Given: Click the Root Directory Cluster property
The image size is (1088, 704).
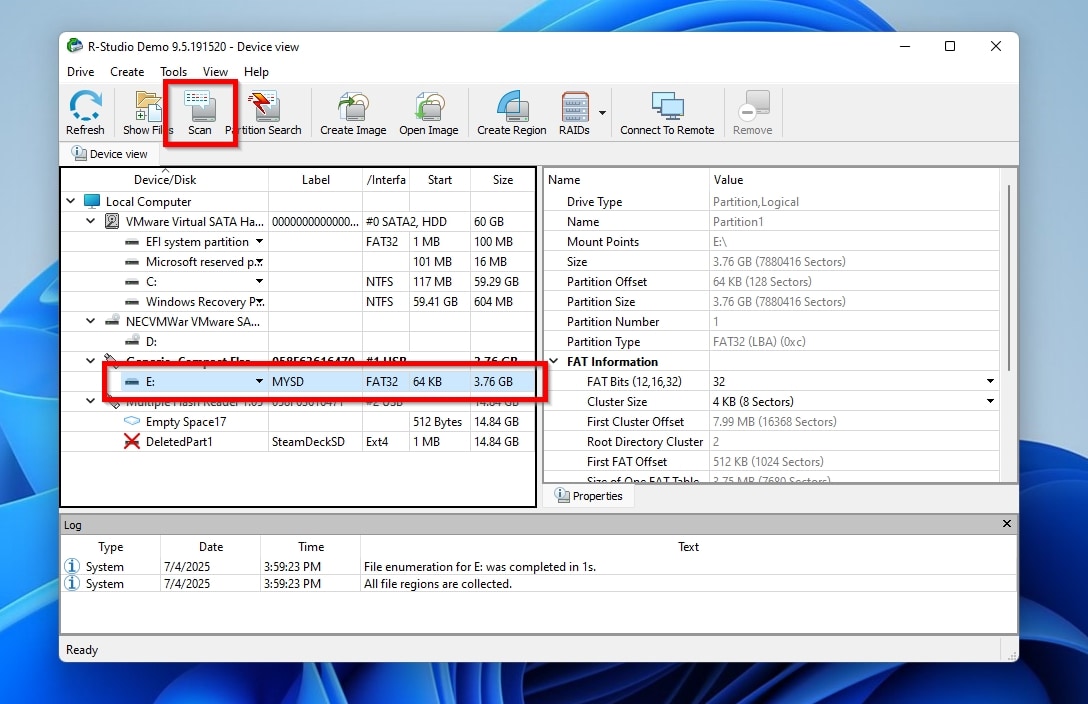Looking at the screenshot, I should coord(772,442).
